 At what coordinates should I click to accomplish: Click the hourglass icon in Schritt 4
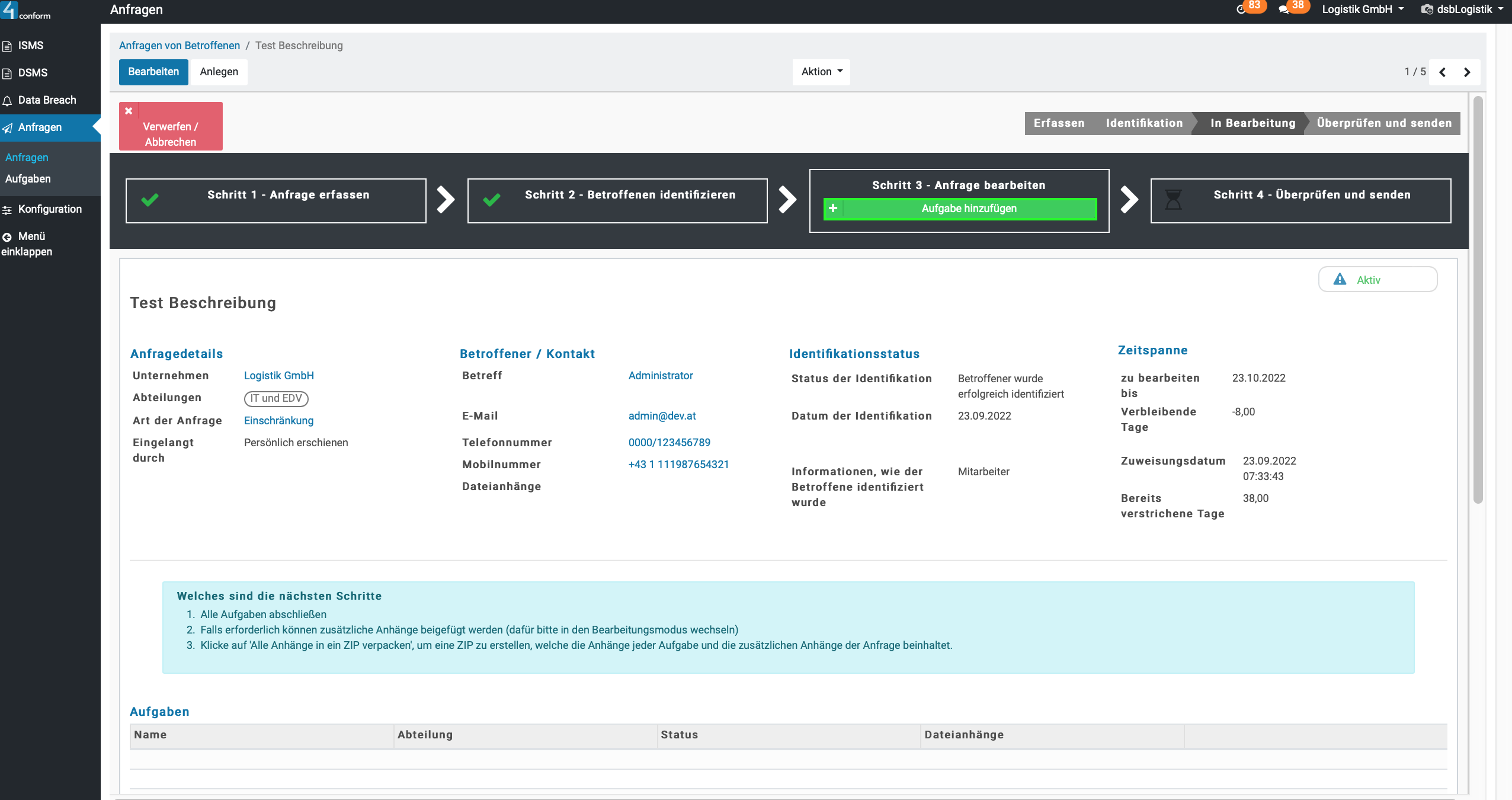[x=1173, y=200]
